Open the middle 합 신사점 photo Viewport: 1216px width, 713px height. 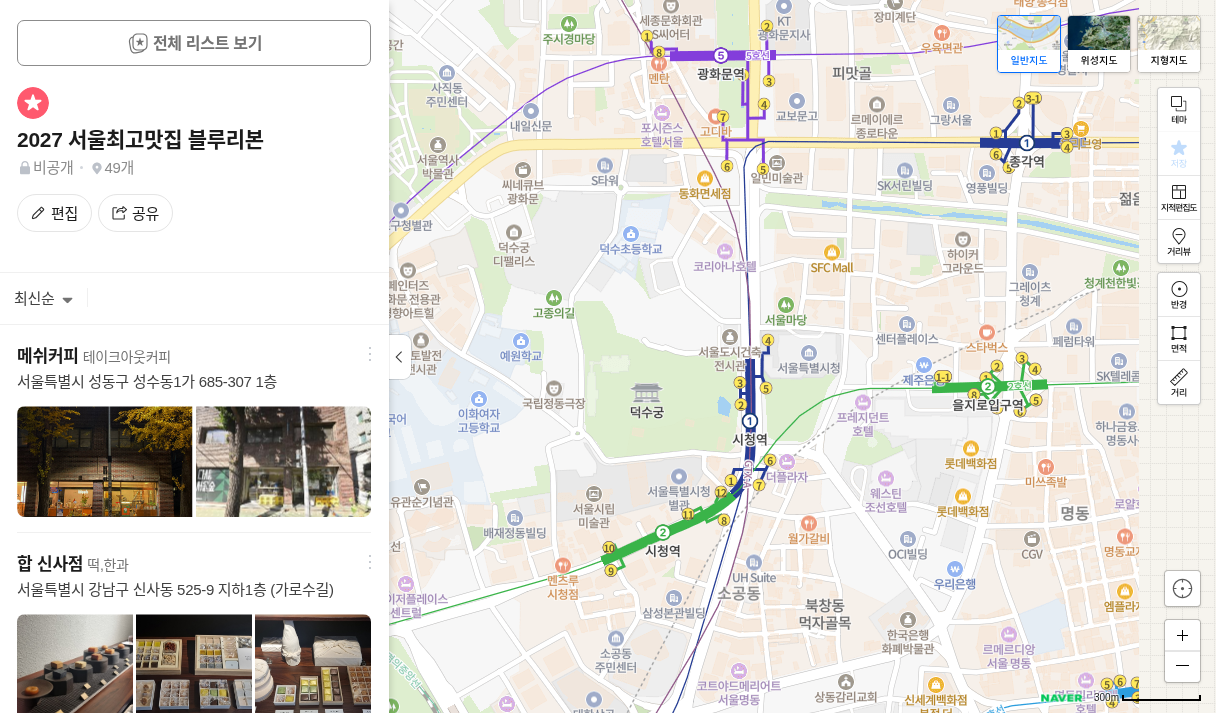(194, 663)
